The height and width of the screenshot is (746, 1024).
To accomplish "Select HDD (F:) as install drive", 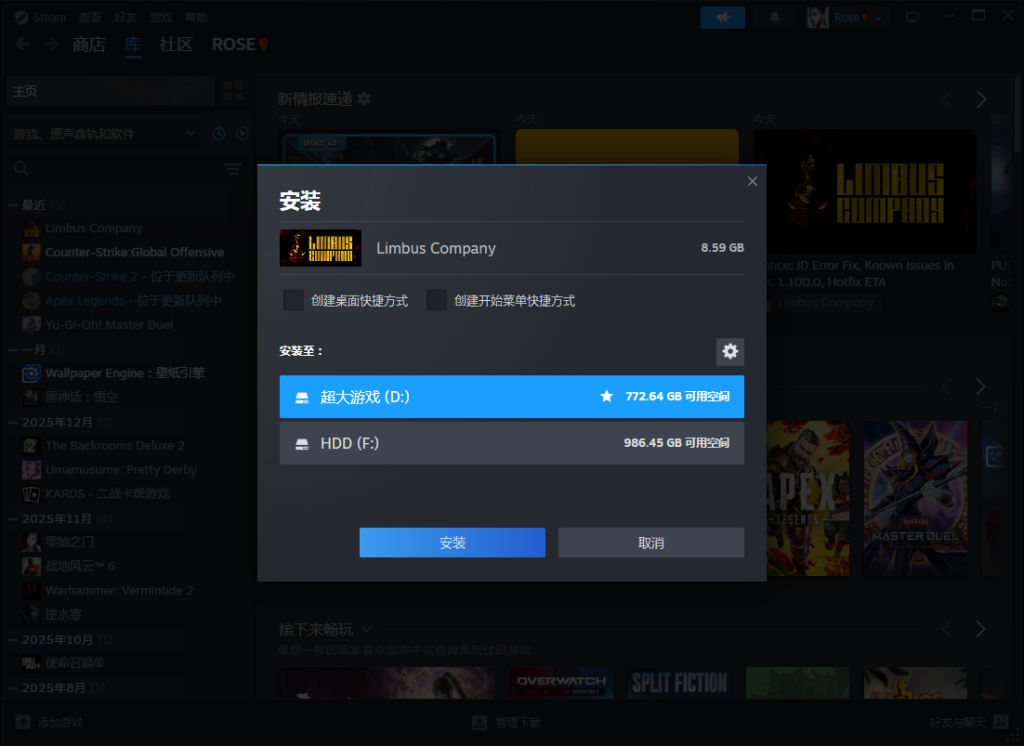I will pyautogui.click(x=511, y=443).
